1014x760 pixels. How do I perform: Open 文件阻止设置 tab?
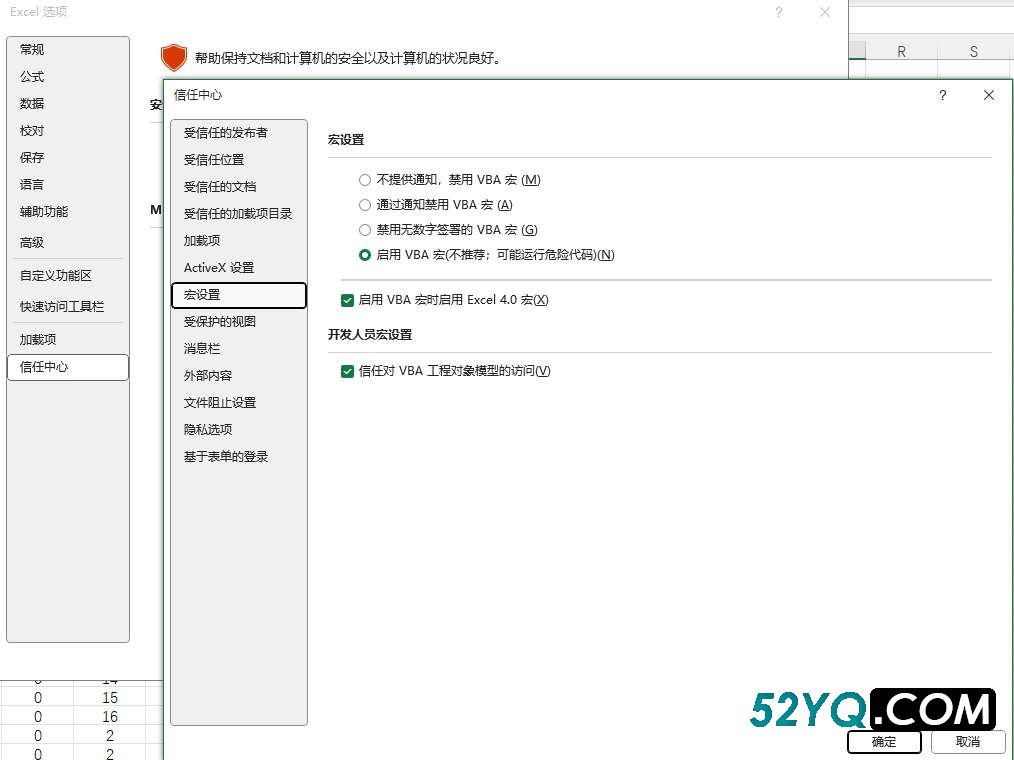click(239, 402)
